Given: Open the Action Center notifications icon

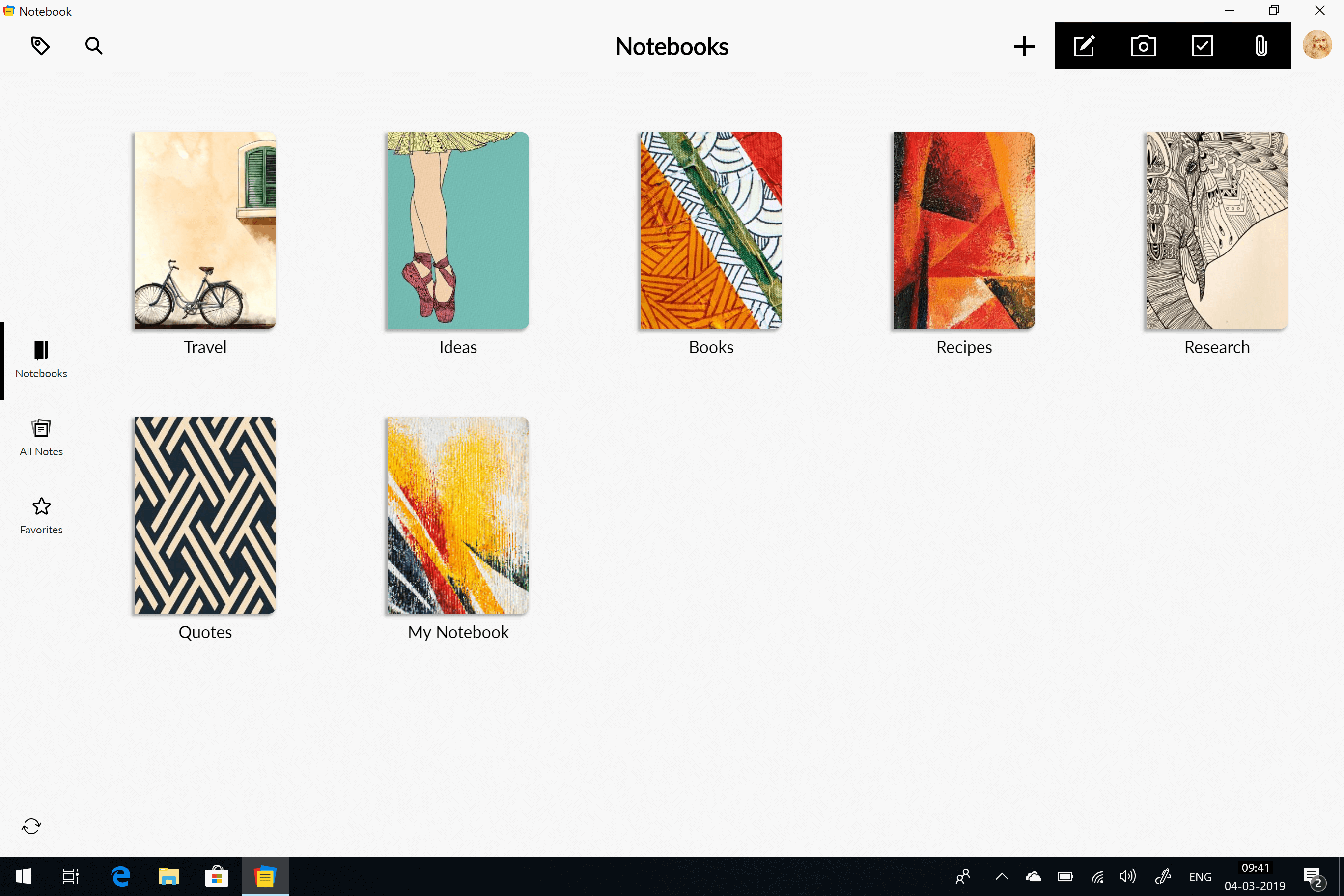Looking at the screenshot, I should tap(1314, 878).
